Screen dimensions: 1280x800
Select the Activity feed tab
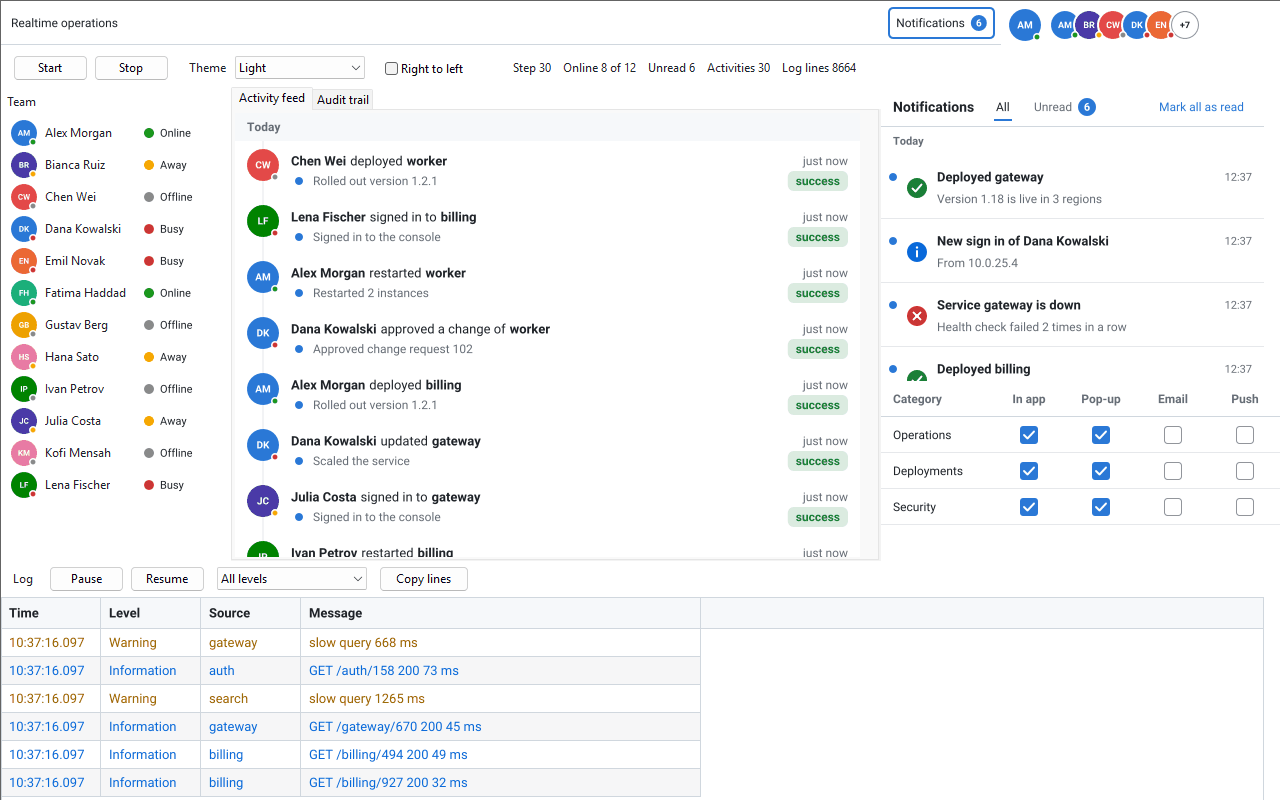point(272,98)
